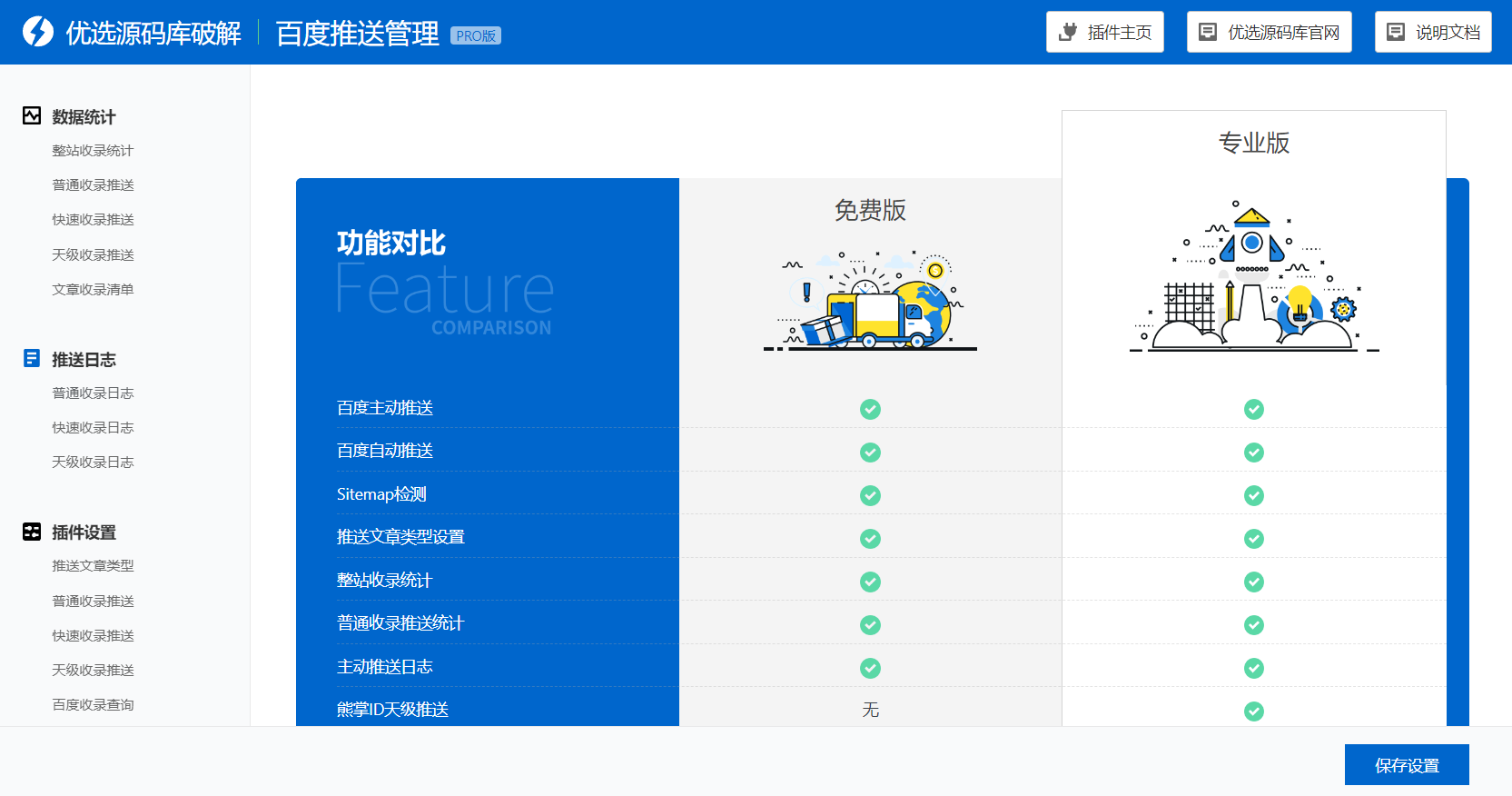Click the 百度推送管理 title text
Viewport: 1512px width, 796px height.
click(x=357, y=34)
